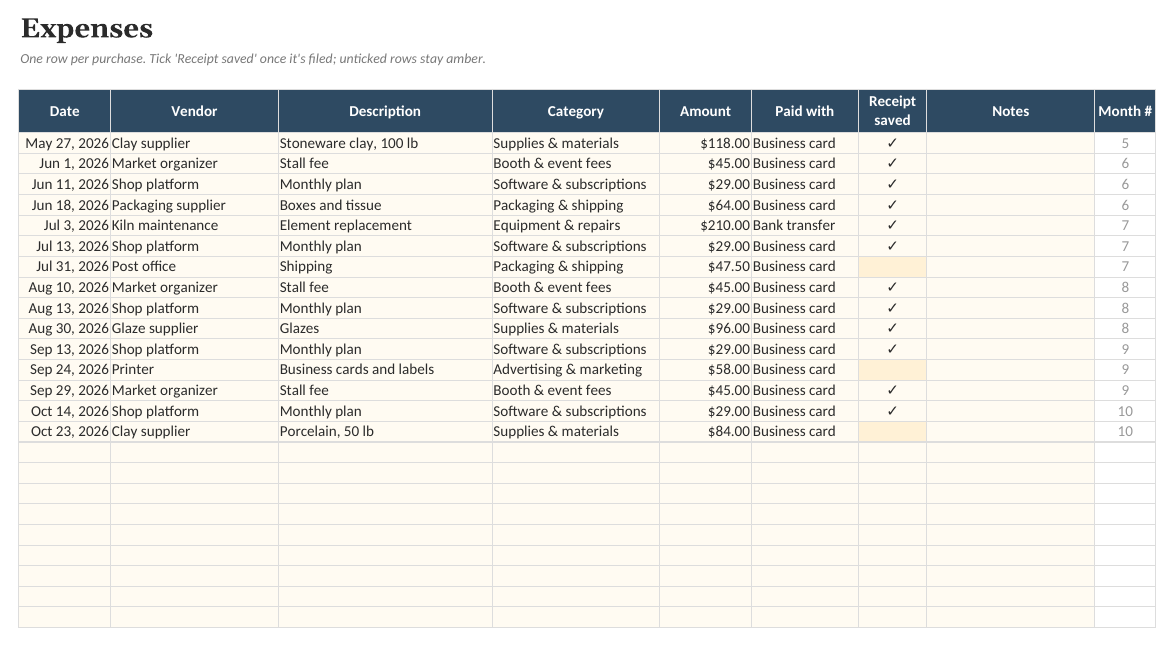Untick Receipt saved for Jun 1 Stall fee row
Image resolution: width=1174 pixels, height=646 pixels.
pyautogui.click(x=892, y=163)
